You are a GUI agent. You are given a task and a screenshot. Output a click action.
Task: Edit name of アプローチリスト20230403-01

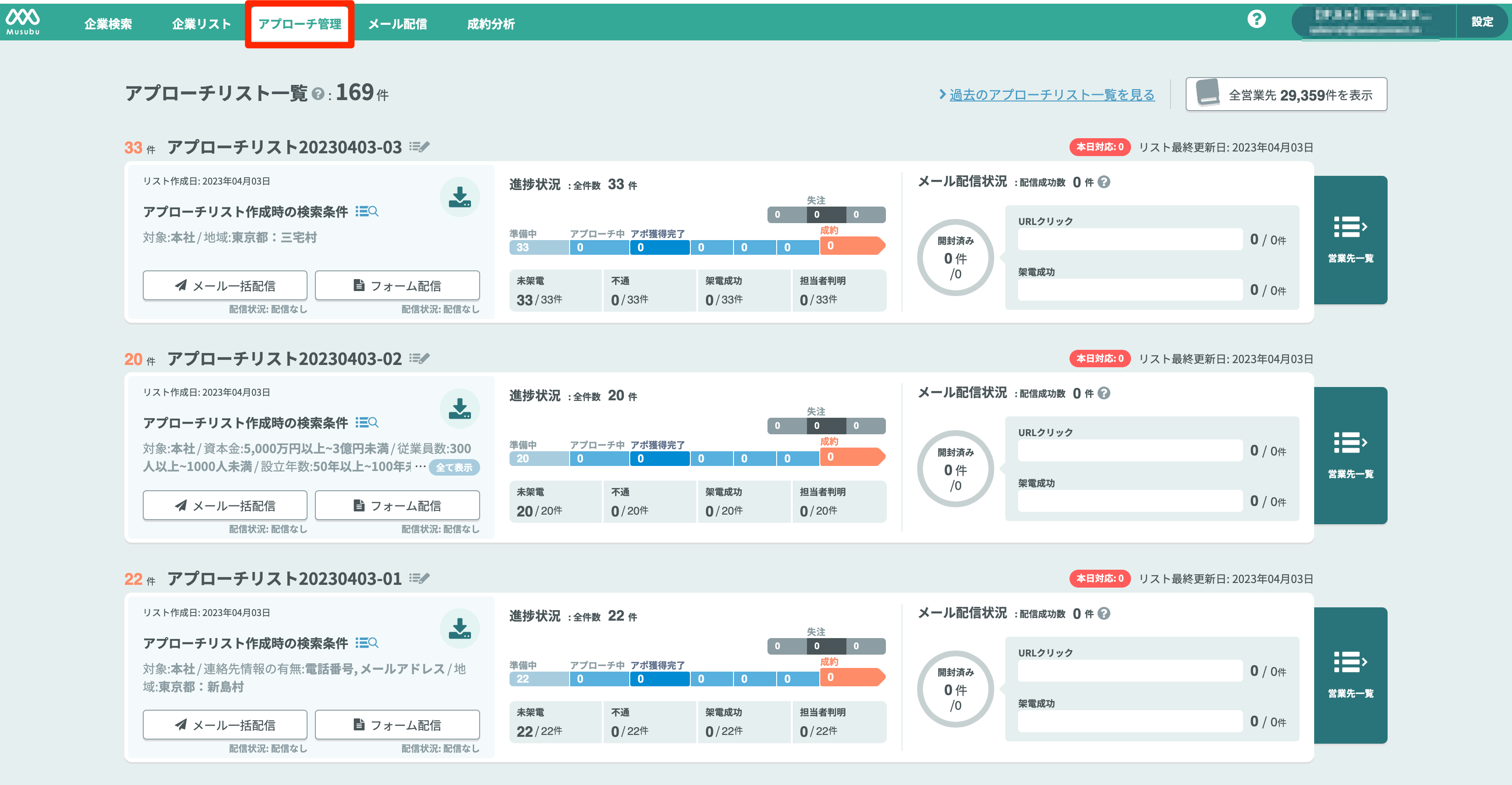click(x=419, y=578)
